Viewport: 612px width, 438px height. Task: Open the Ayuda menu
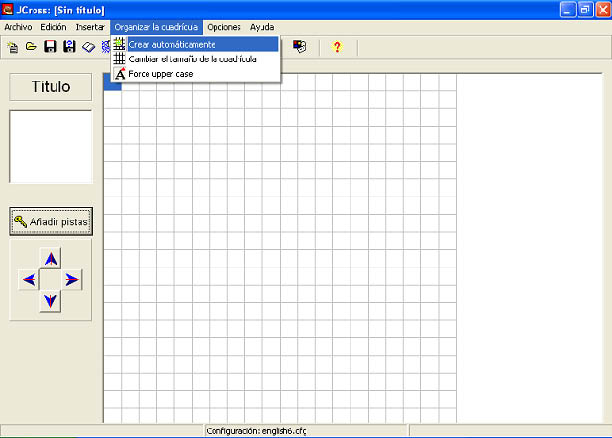coord(262,27)
